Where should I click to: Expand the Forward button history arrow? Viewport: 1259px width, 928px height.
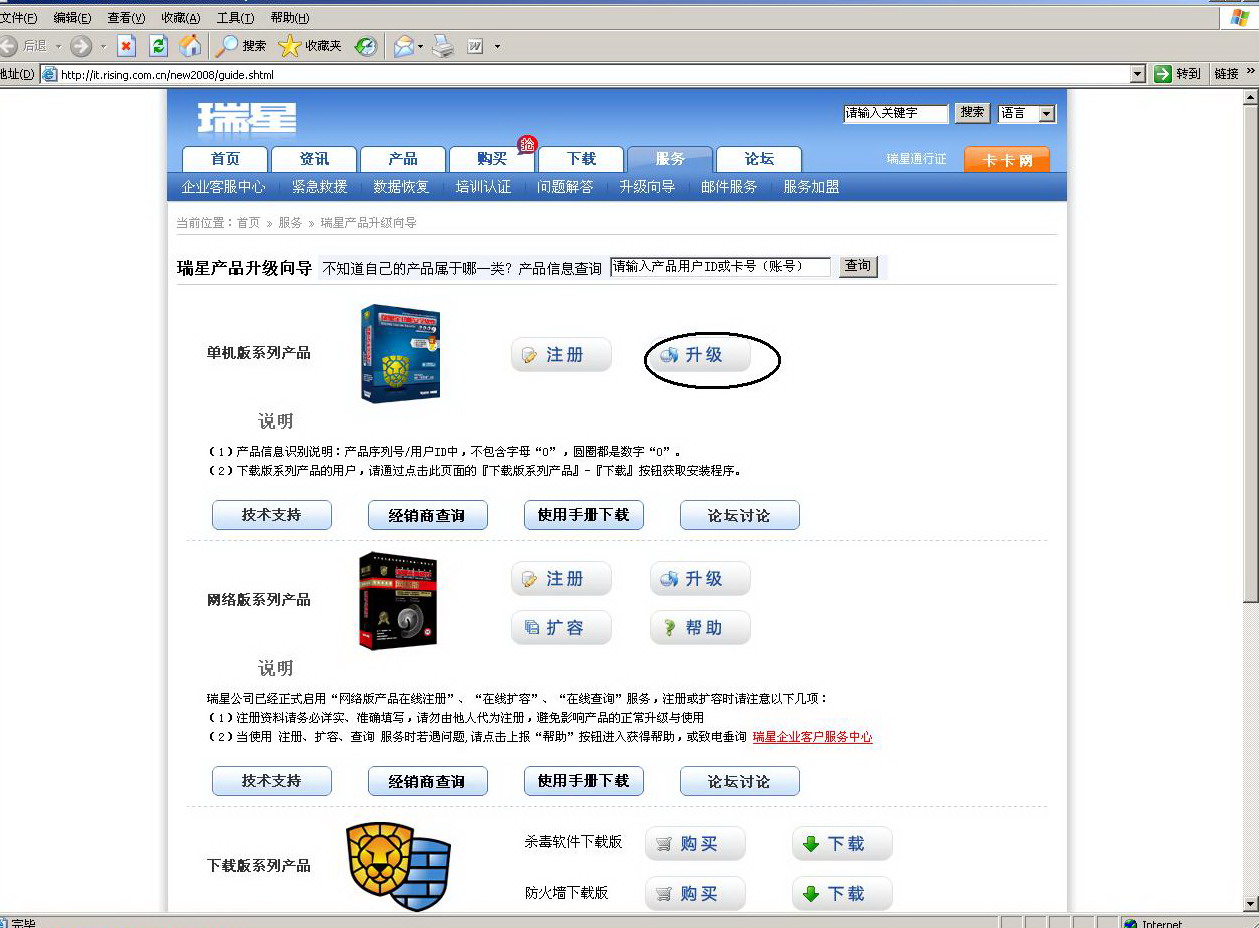[x=103, y=46]
